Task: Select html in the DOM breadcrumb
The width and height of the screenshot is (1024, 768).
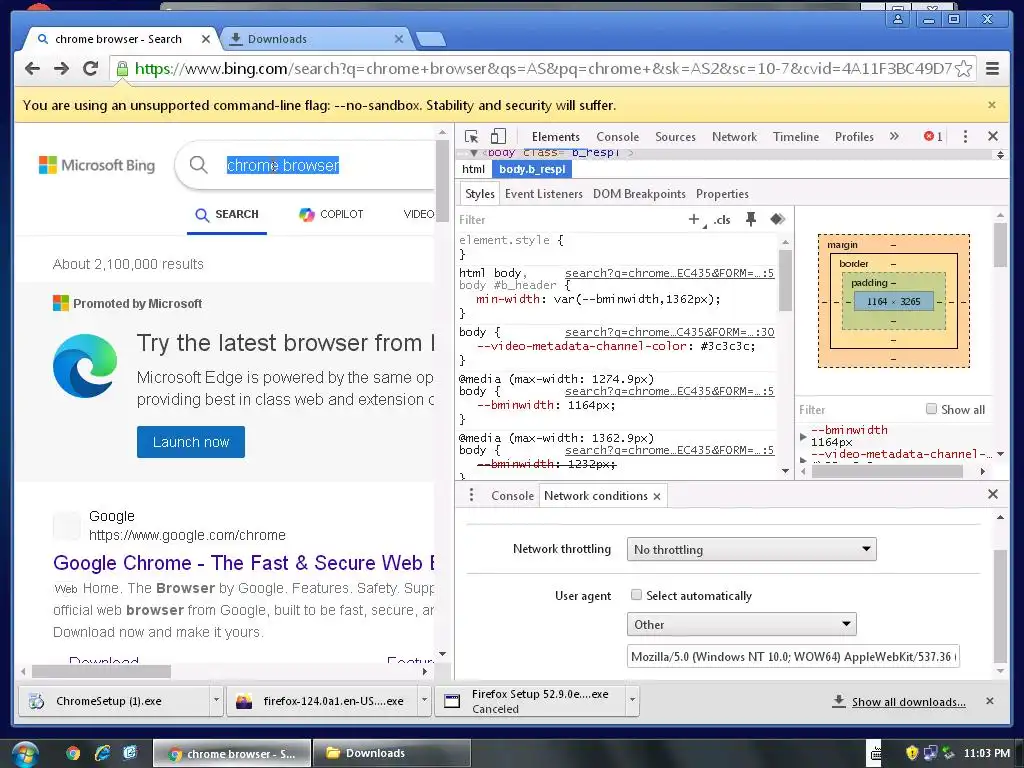Action: [473, 169]
